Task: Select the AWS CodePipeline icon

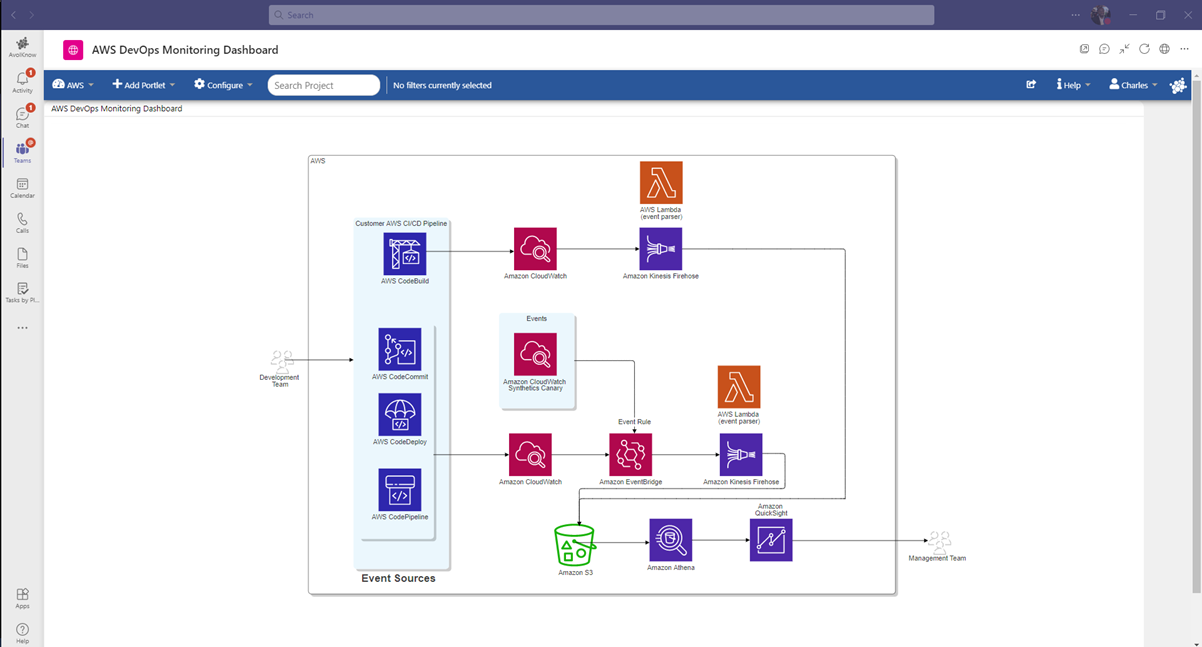Action: point(399,490)
